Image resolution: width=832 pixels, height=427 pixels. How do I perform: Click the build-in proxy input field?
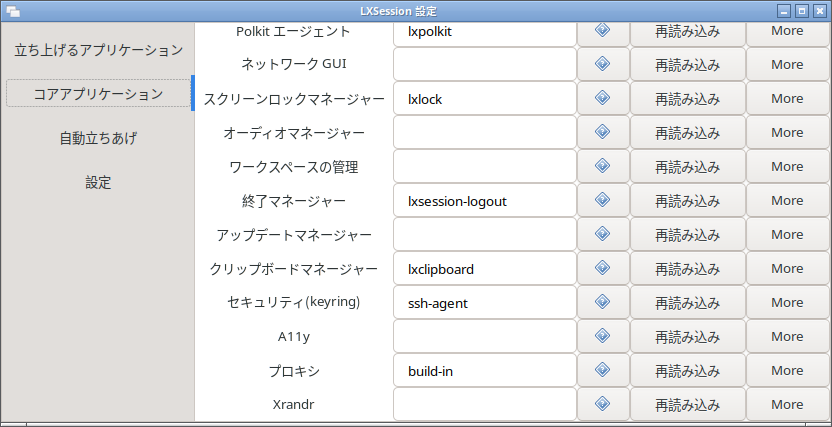tap(485, 371)
